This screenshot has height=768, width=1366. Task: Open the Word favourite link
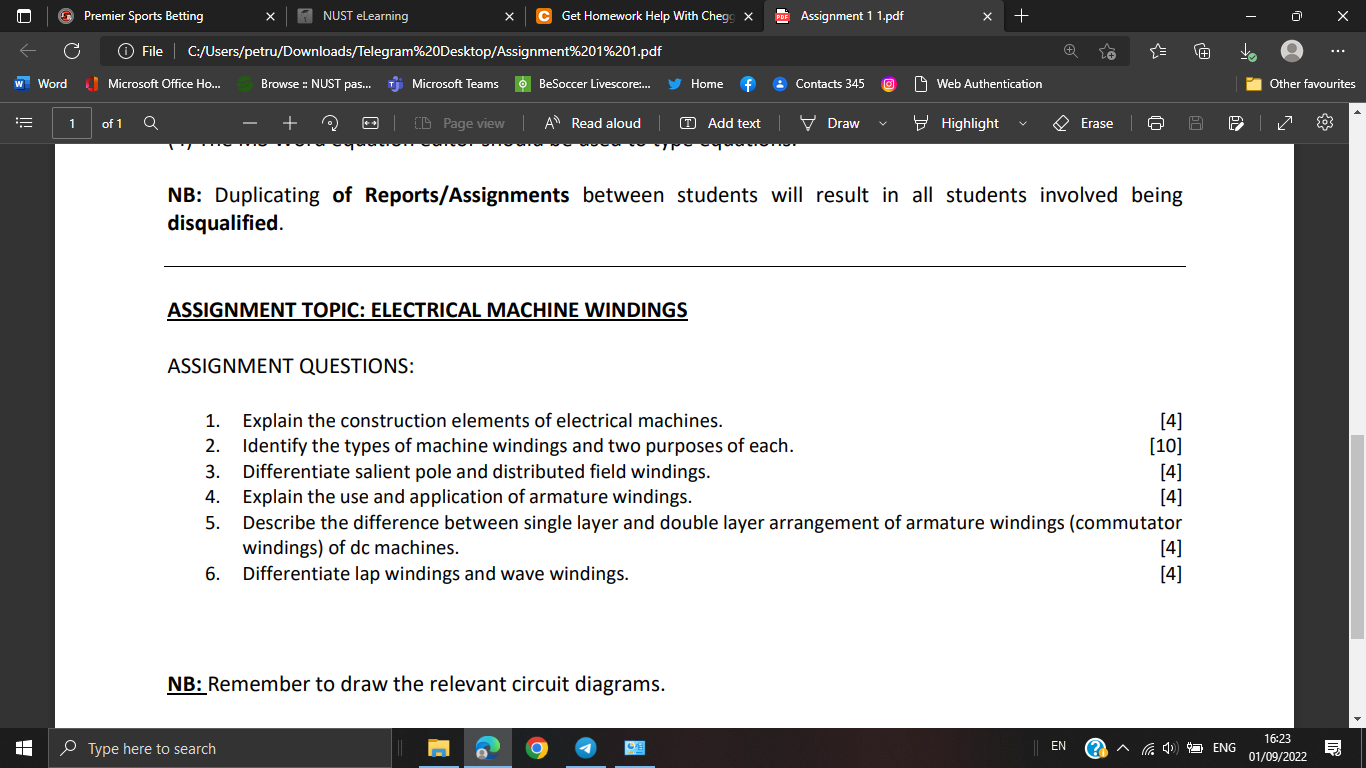tap(41, 84)
